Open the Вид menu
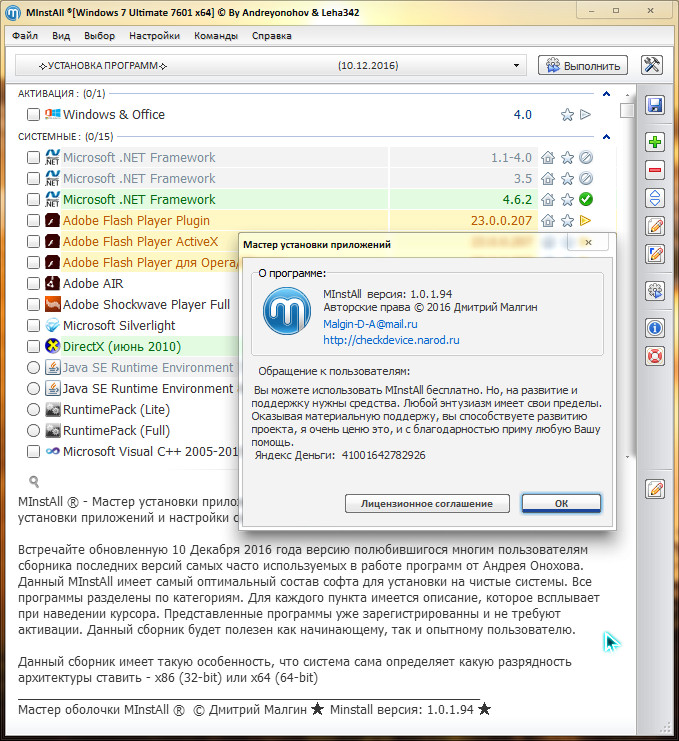This screenshot has width=679, height=741. (61, 36)
